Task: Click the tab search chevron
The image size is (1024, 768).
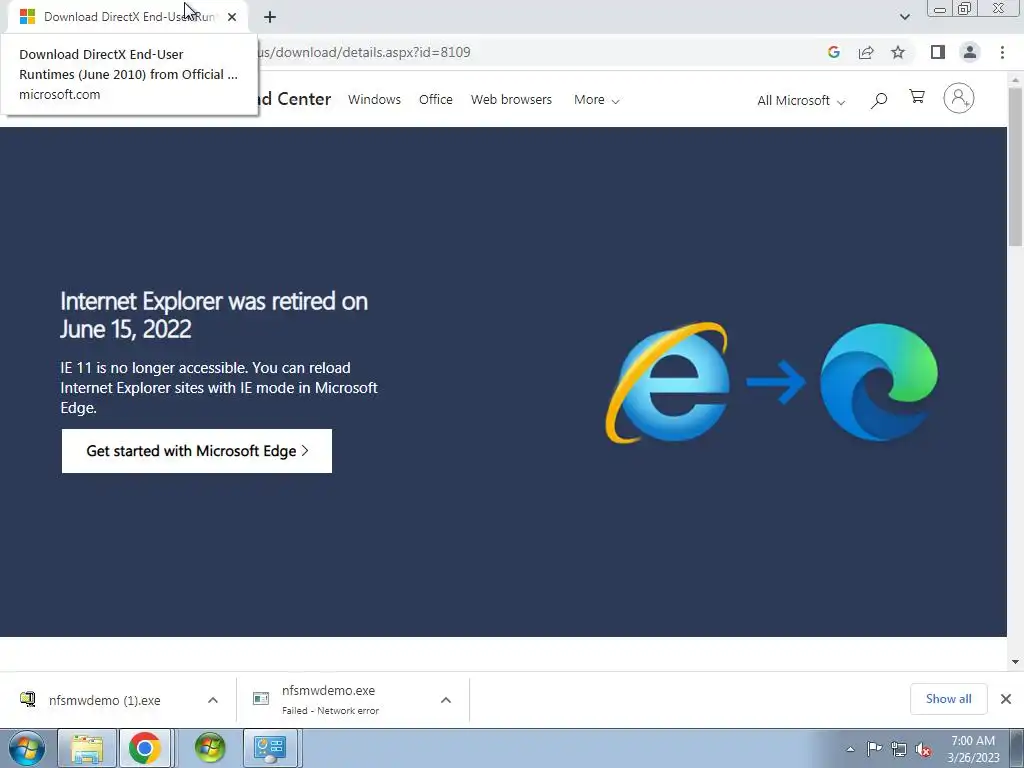Action: pyautogui.click(x=904, y=17)
